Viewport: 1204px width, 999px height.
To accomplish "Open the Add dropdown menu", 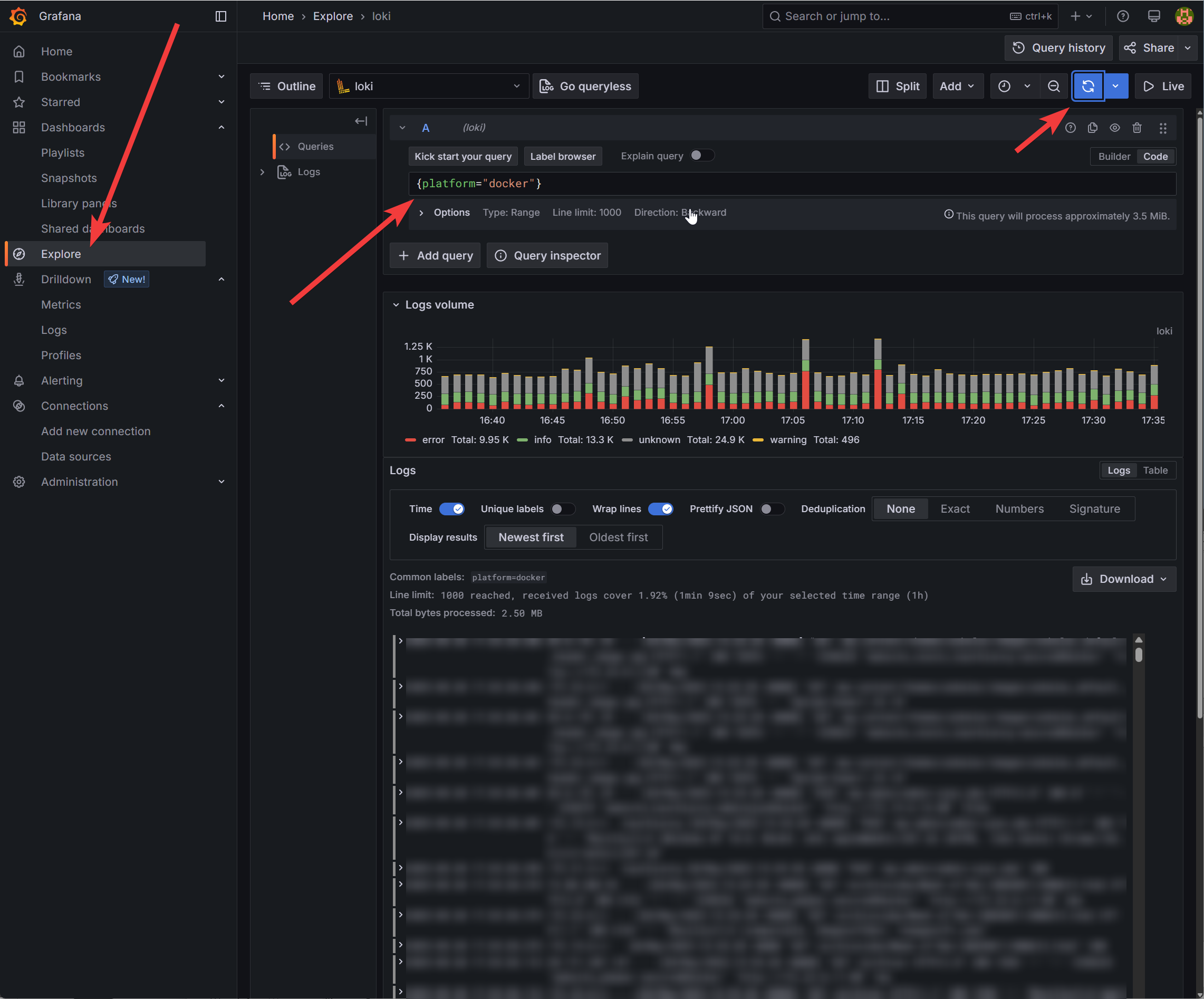I will [958, 86].
